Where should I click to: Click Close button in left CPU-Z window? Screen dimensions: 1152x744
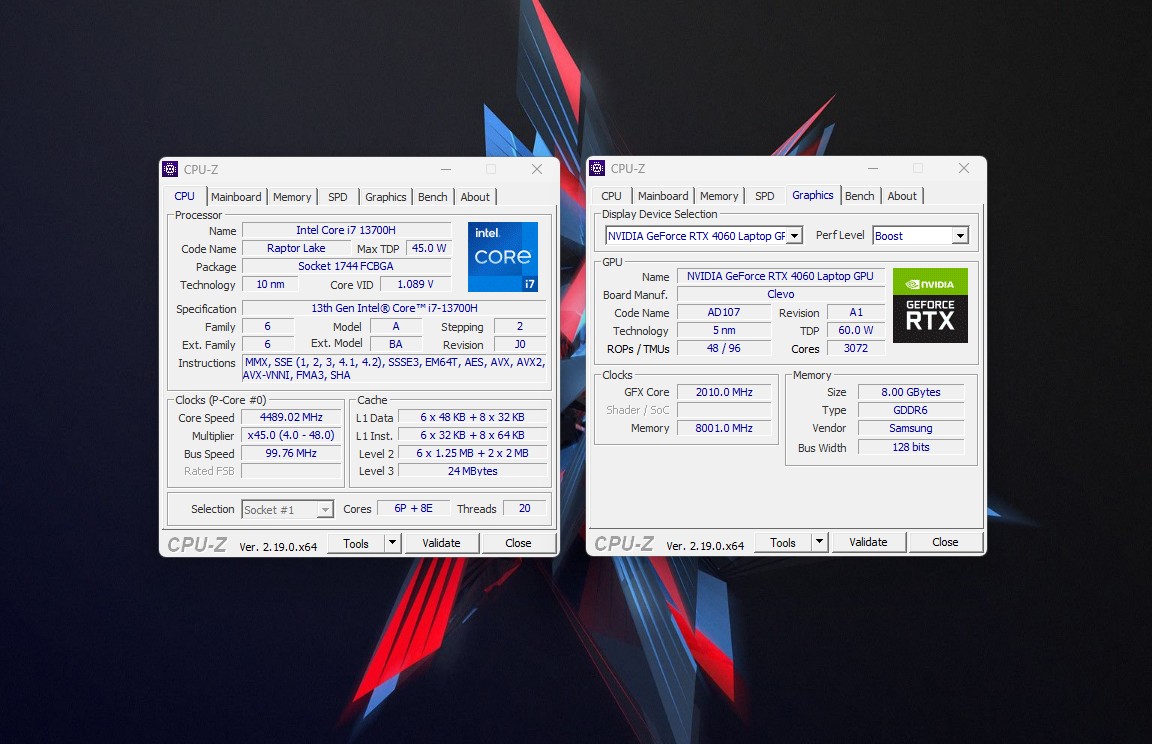518,543
